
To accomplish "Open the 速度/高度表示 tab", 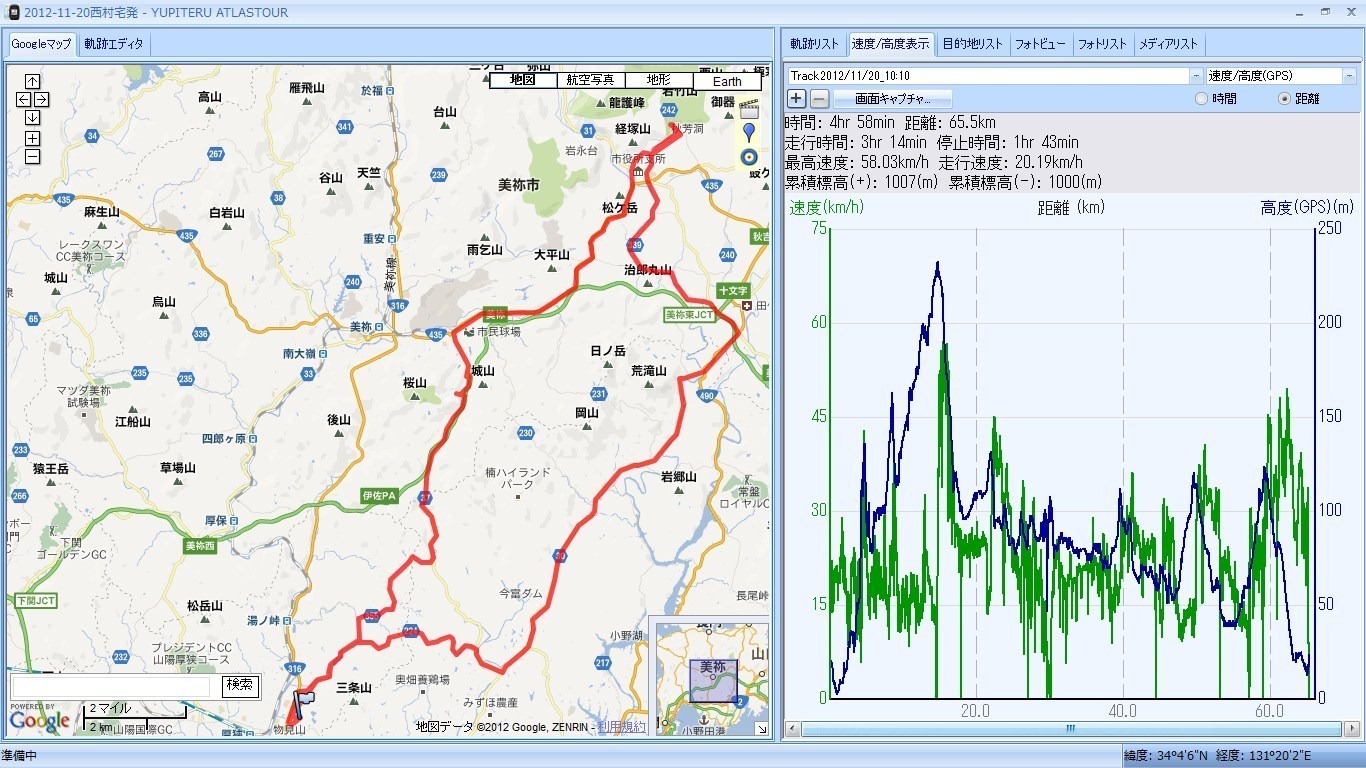I will pyautogui.click(x=890, y=44).
